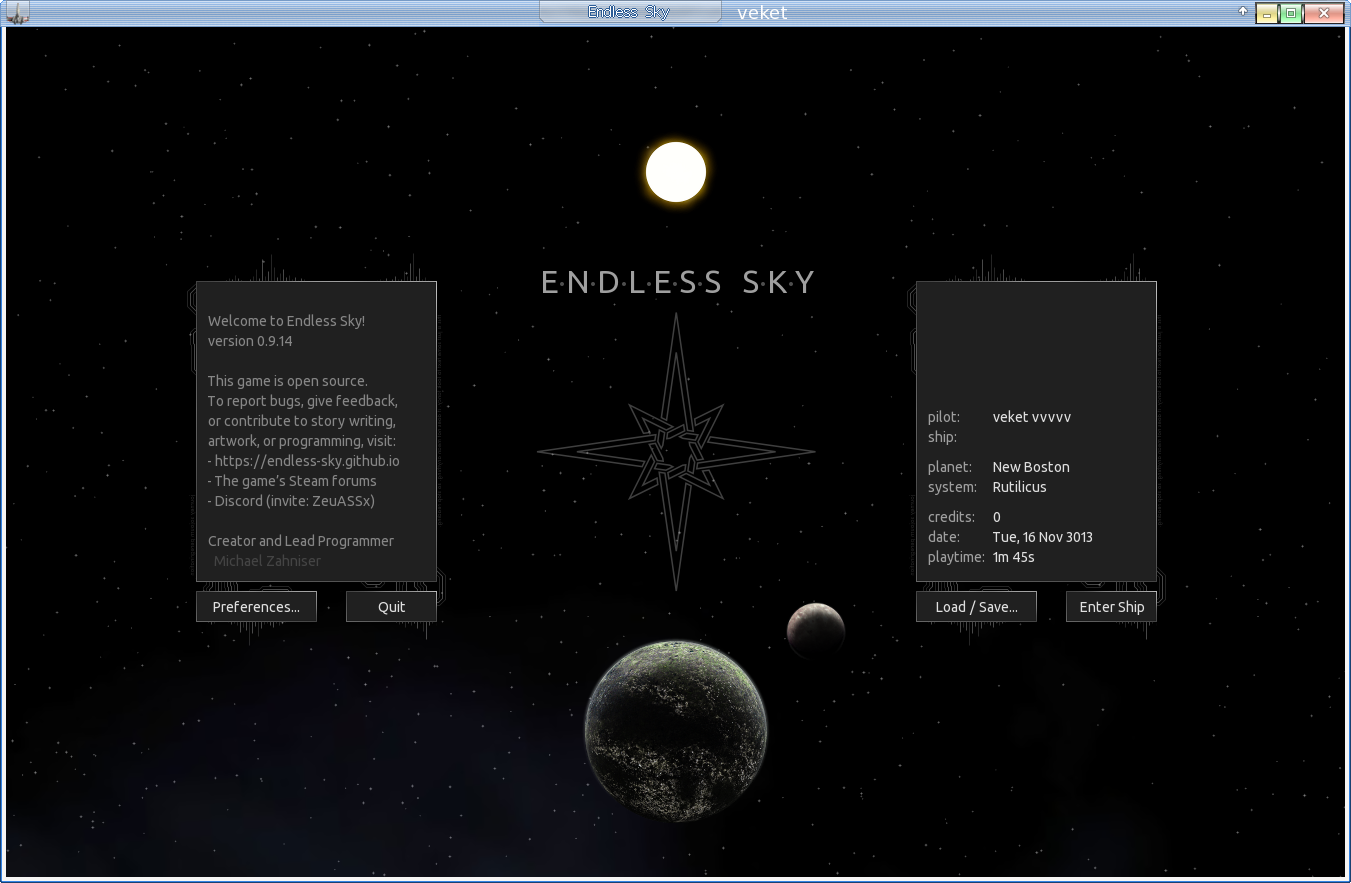
Task: Click the planet value 'New Boston'
Action: pos(1031,467)
